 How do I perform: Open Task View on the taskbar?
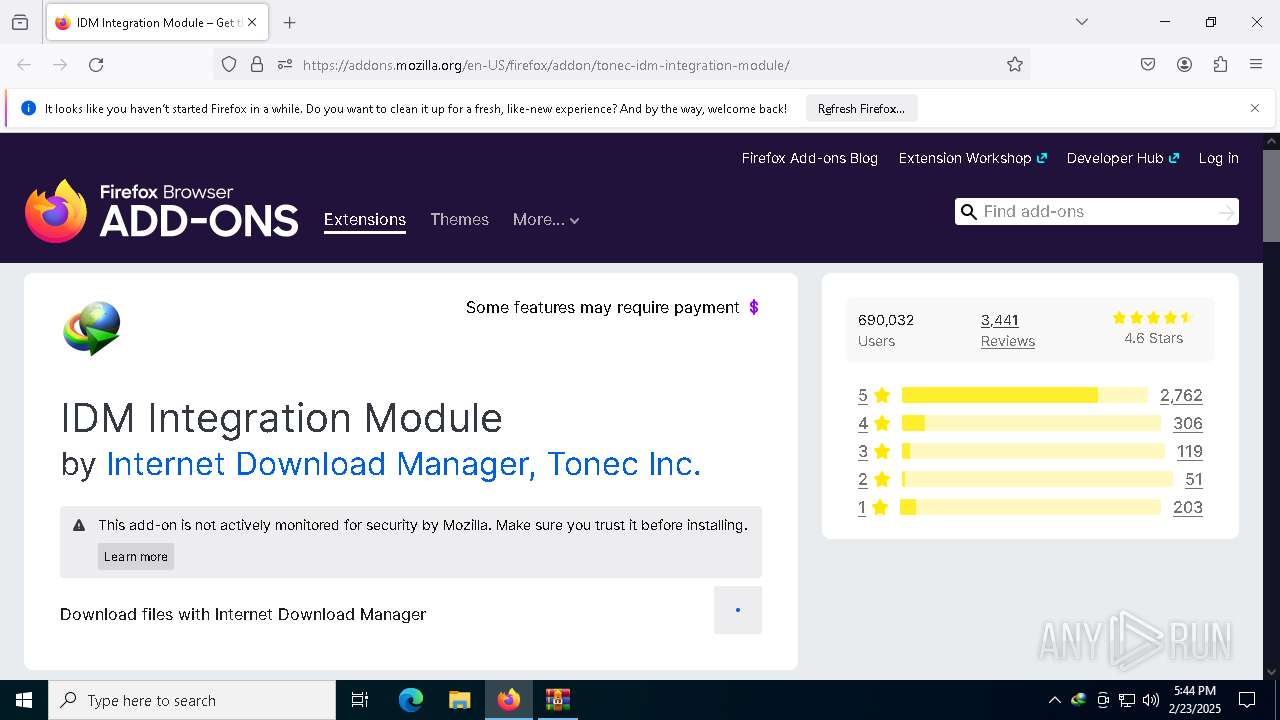360,700
